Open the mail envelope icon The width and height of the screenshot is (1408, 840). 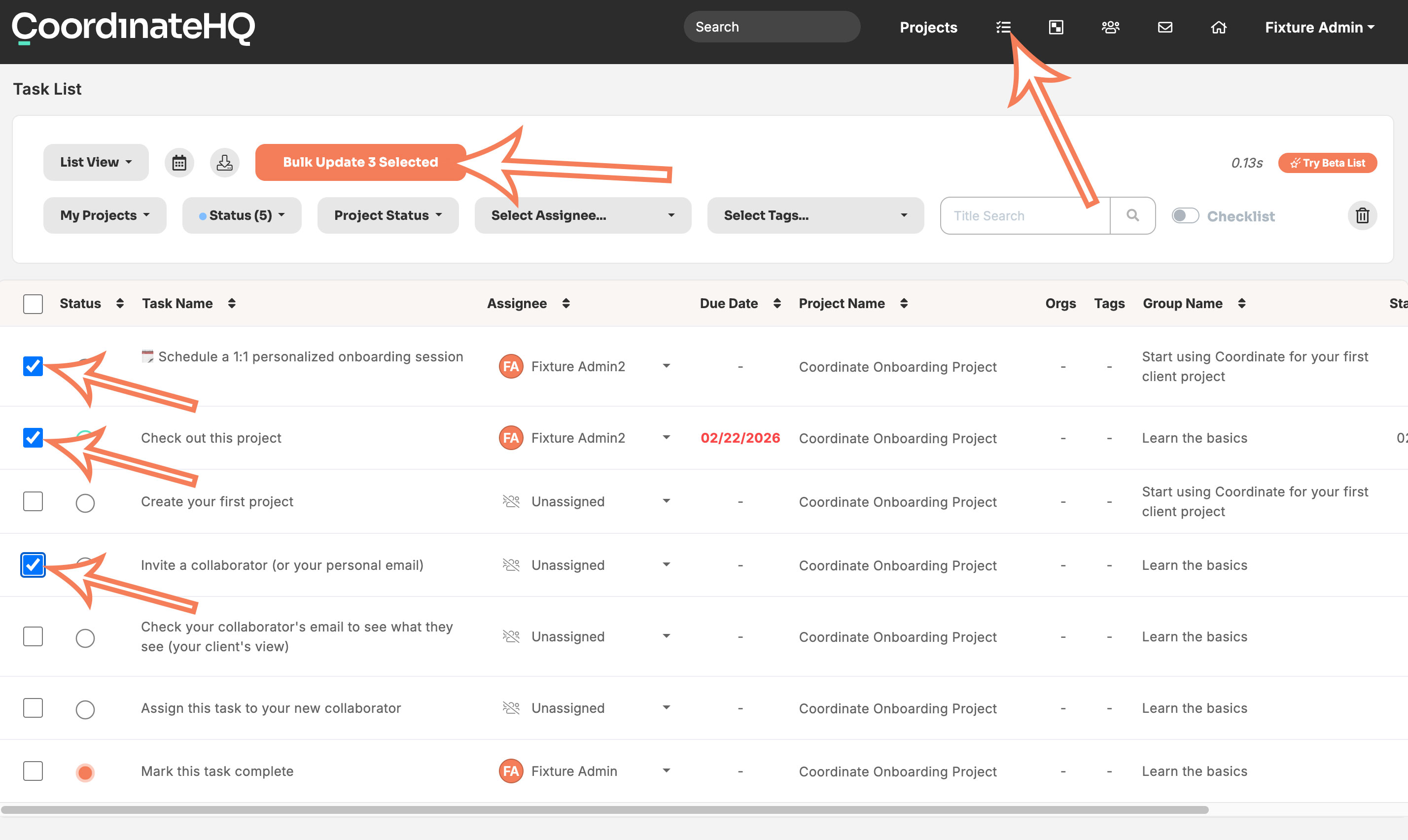tap(1164, 27)
